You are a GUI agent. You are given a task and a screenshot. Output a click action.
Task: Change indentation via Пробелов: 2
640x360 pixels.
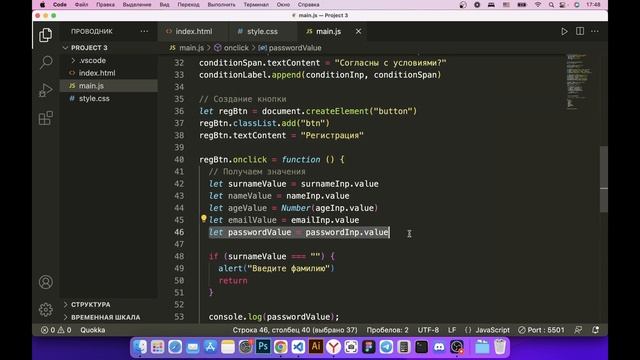click(x=387, y=330)
